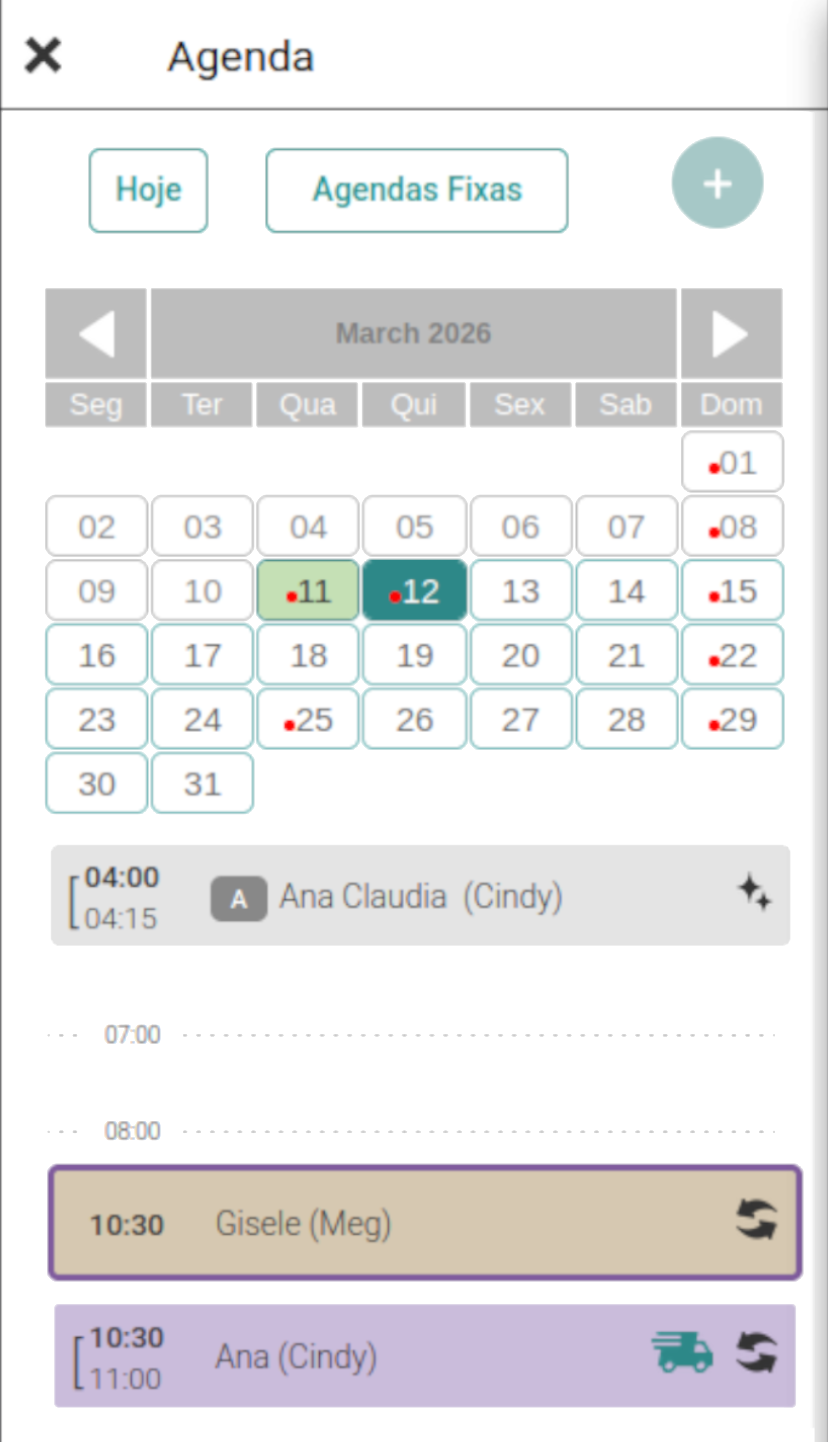
Task: Click the round plus button to add appointment
Action: click(717, 184)
